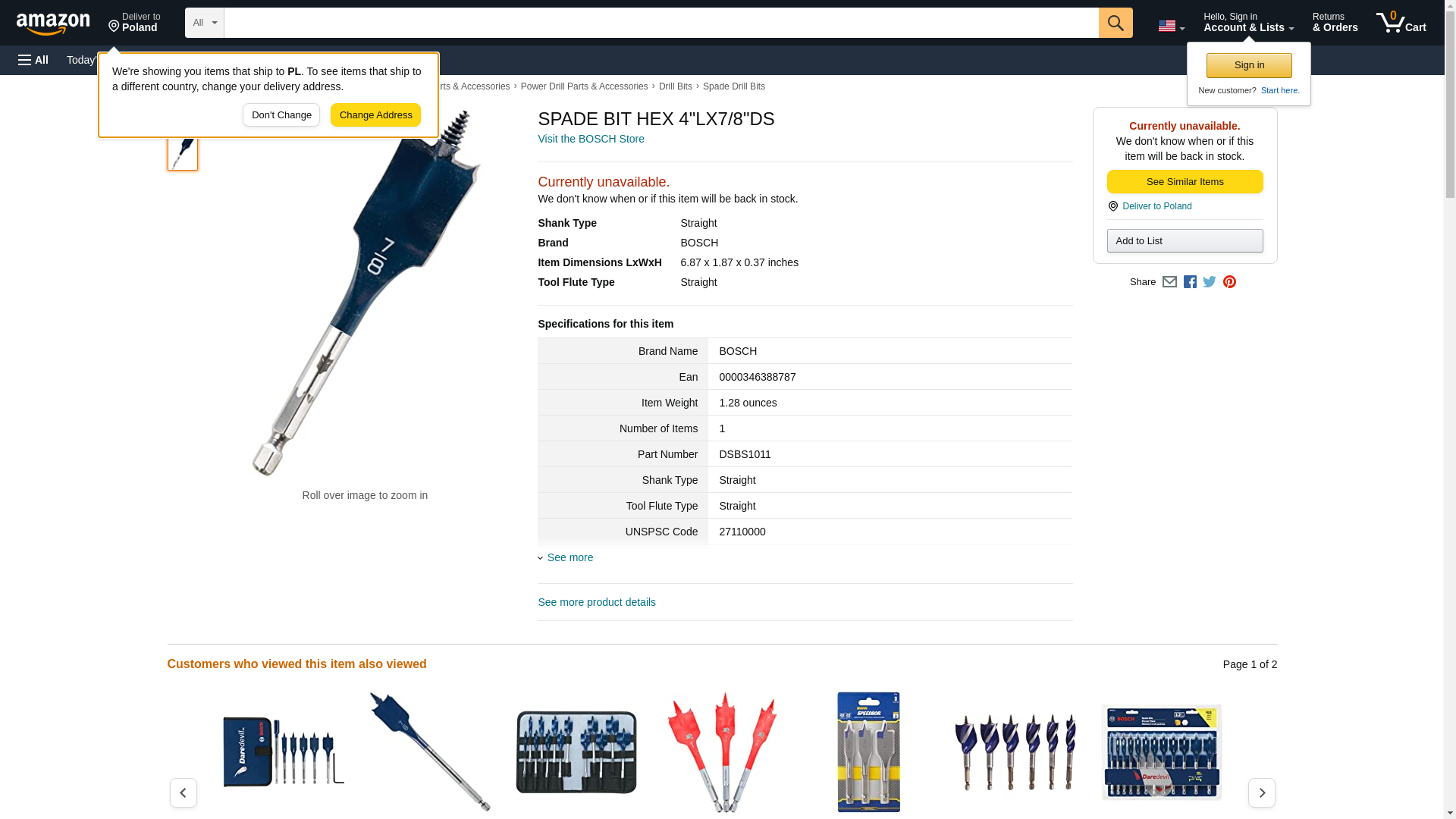Share product on Pinterest icon
1456x819 pixels.
(1229, 282)
